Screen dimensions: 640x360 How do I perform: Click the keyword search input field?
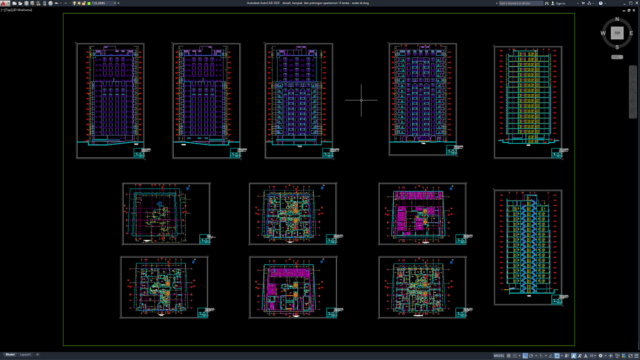521,3
